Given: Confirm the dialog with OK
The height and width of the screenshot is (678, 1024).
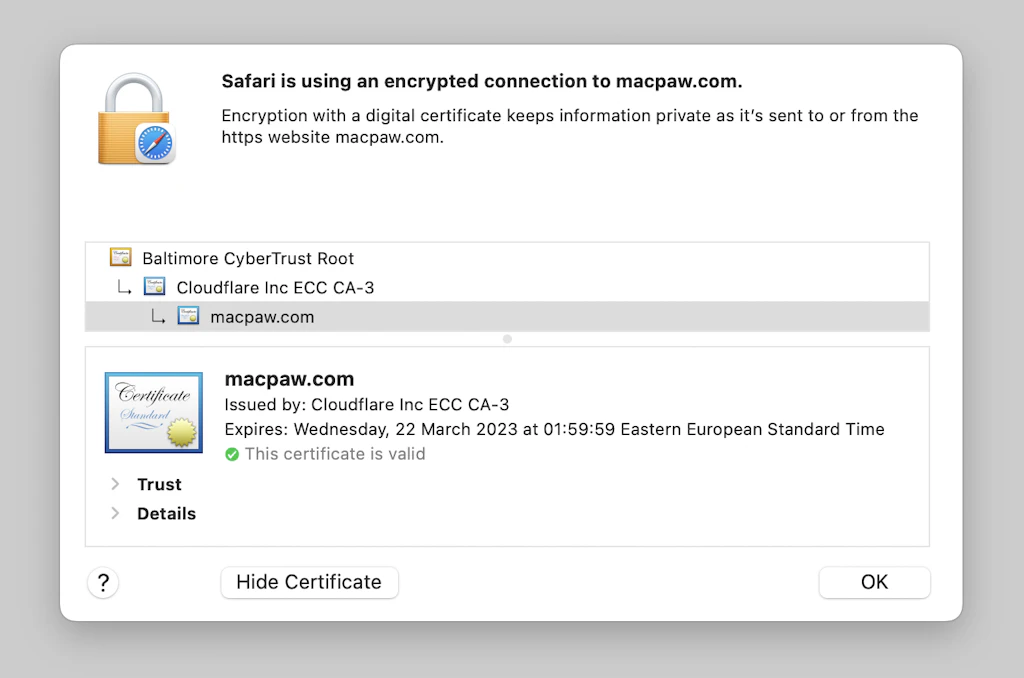Looking at the screenshot, I should 874,582.
